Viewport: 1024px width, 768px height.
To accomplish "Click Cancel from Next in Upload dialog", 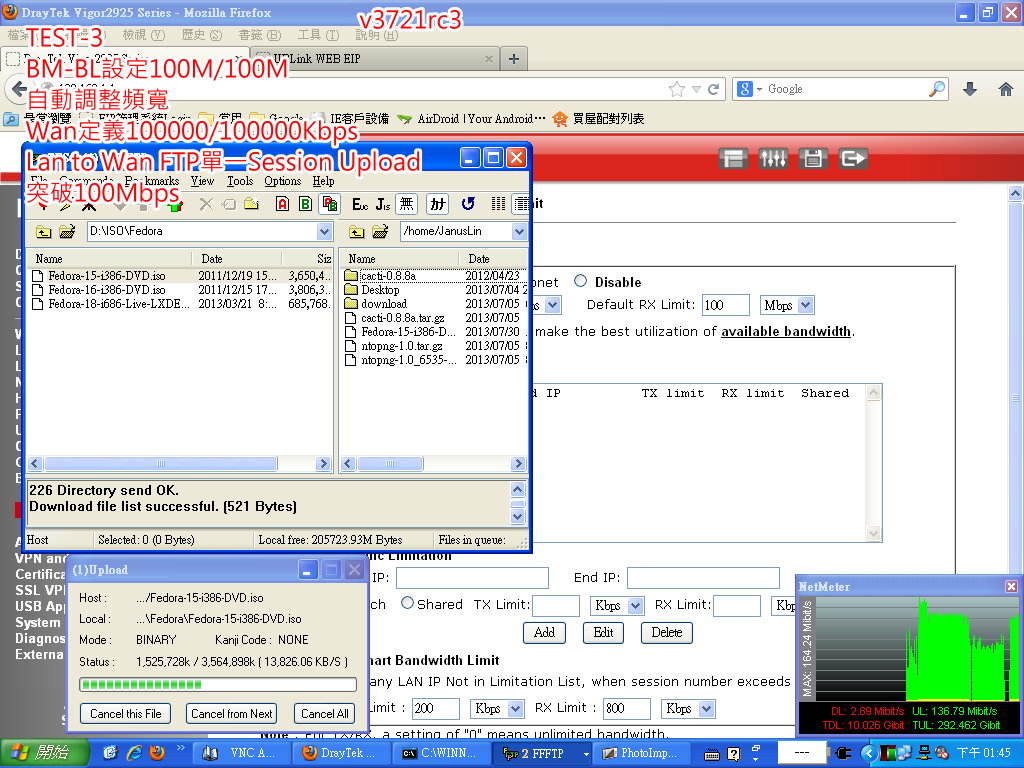I will [x=232, y=714].
